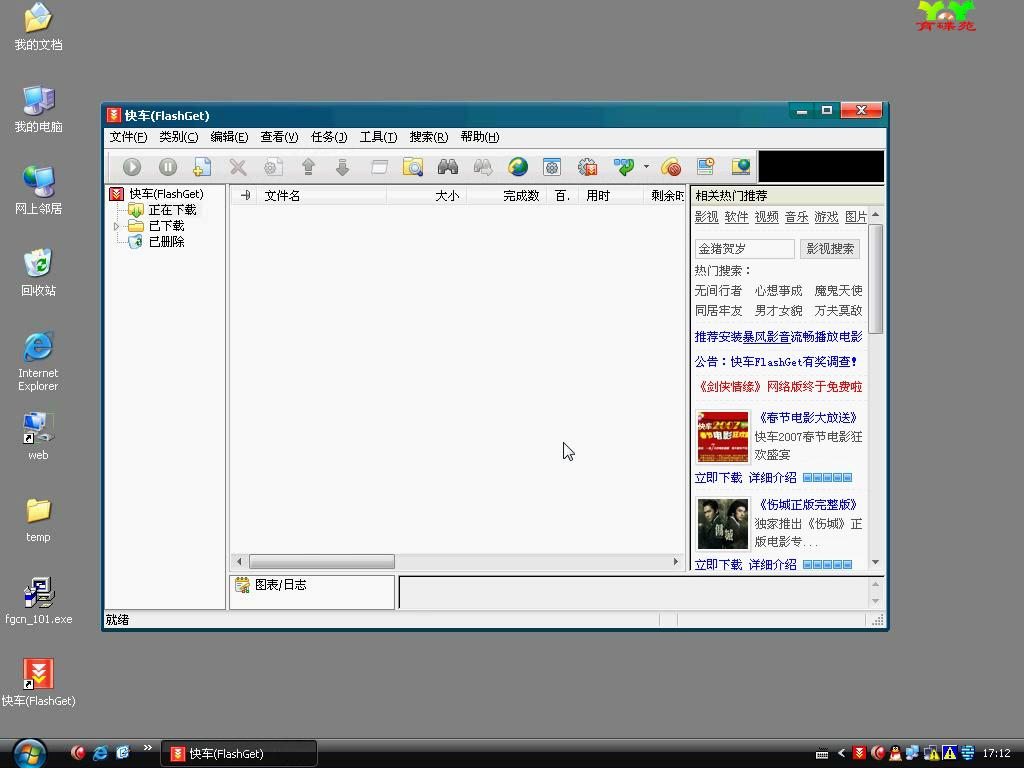1024x768 pixels.
Task: Open the 工具(T) menu
Action: coord(378,136)
